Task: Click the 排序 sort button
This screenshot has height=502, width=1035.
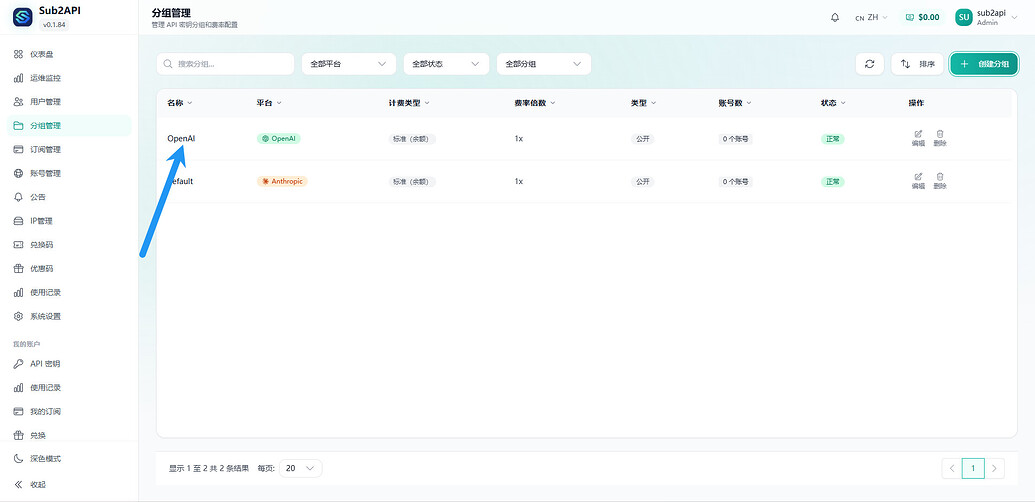Action: tap(918, 64)
